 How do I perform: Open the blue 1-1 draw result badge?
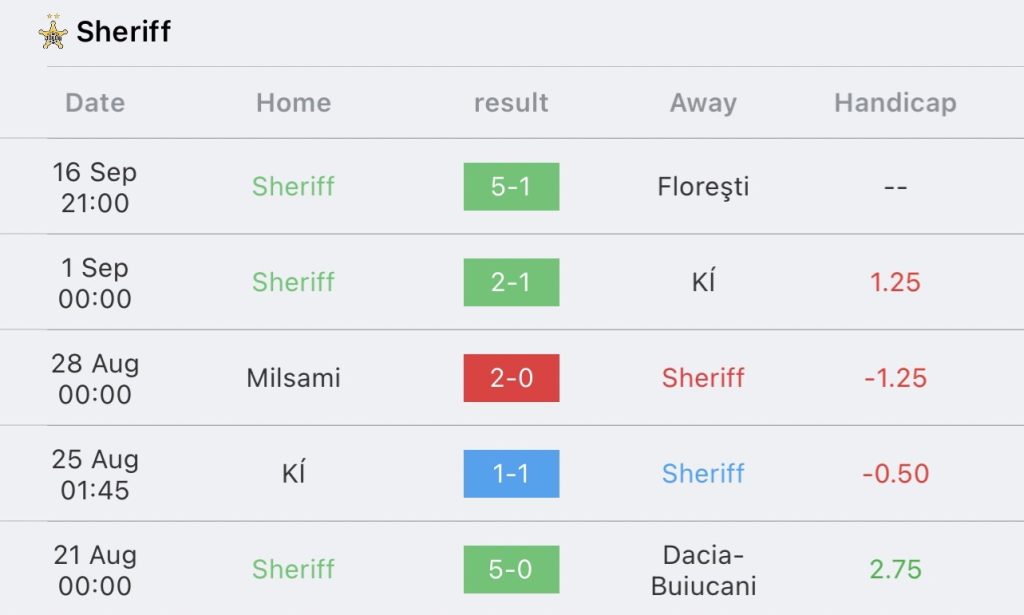point(511,474)
